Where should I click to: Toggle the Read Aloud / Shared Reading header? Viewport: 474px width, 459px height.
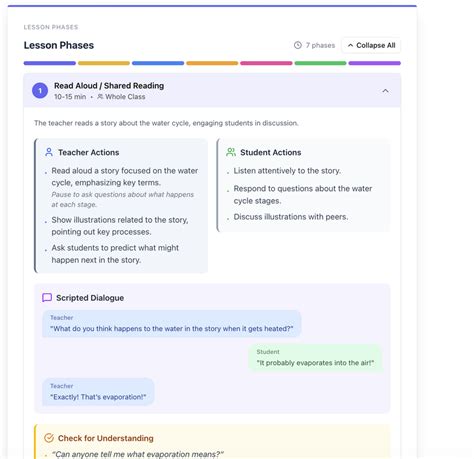[212, 91]
